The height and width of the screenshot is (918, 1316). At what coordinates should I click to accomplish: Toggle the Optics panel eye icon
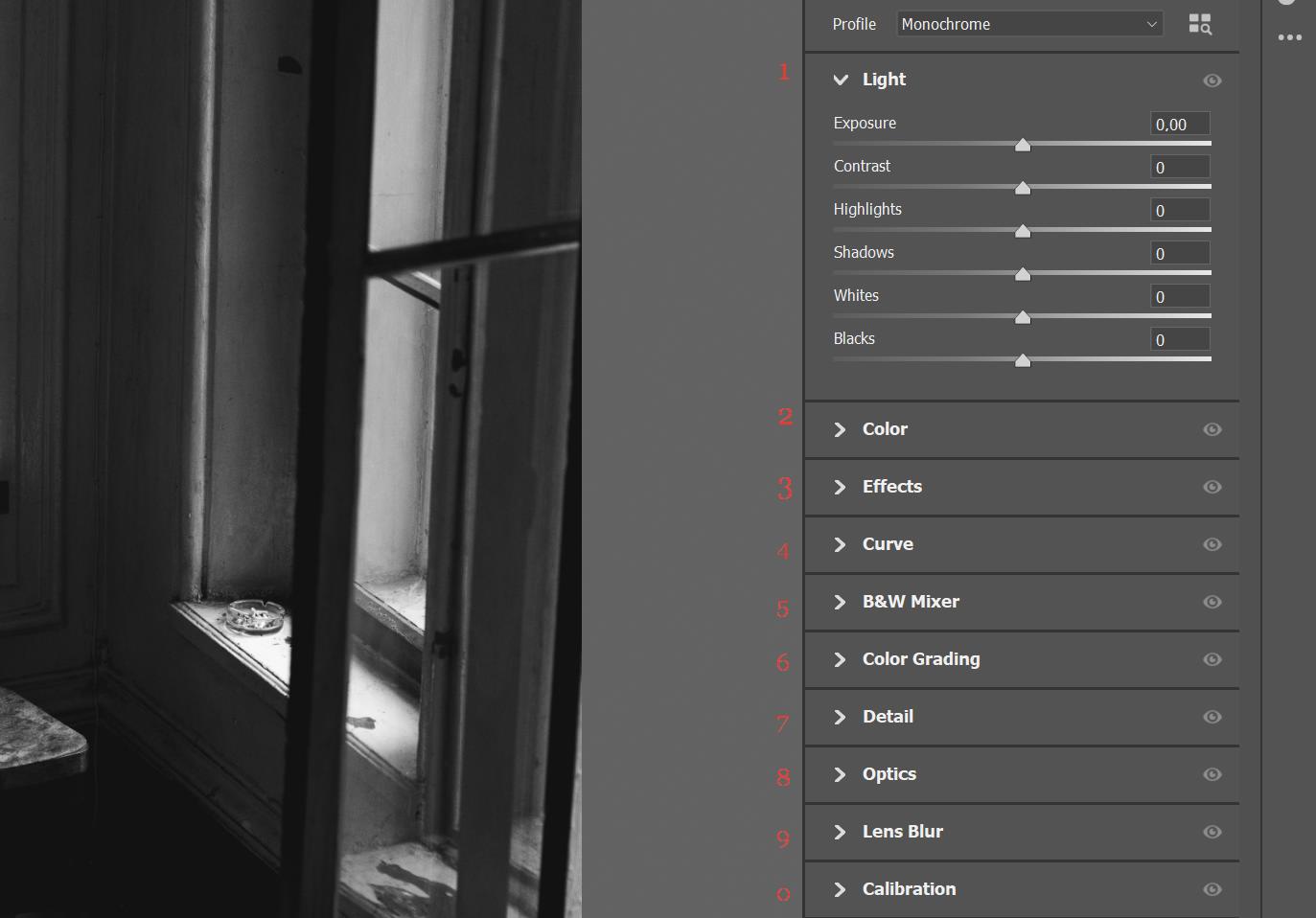[x=1212, y=774]
